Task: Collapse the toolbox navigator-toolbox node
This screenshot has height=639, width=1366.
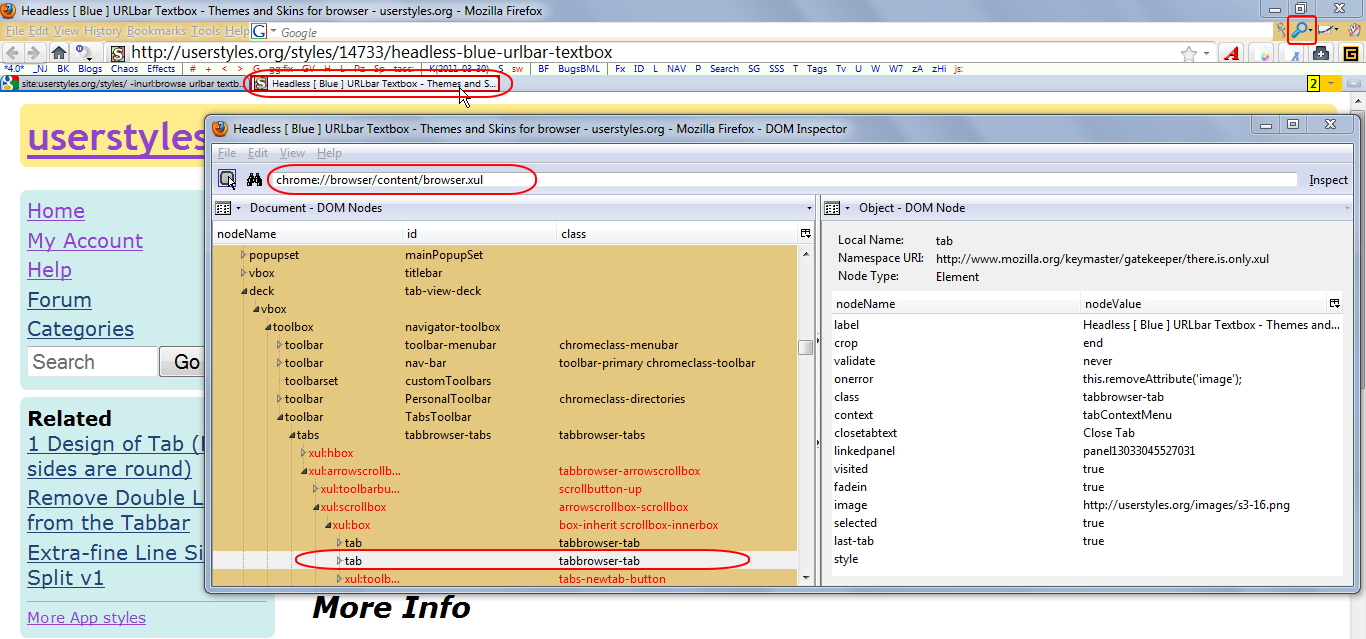Action: click(267, 327)
